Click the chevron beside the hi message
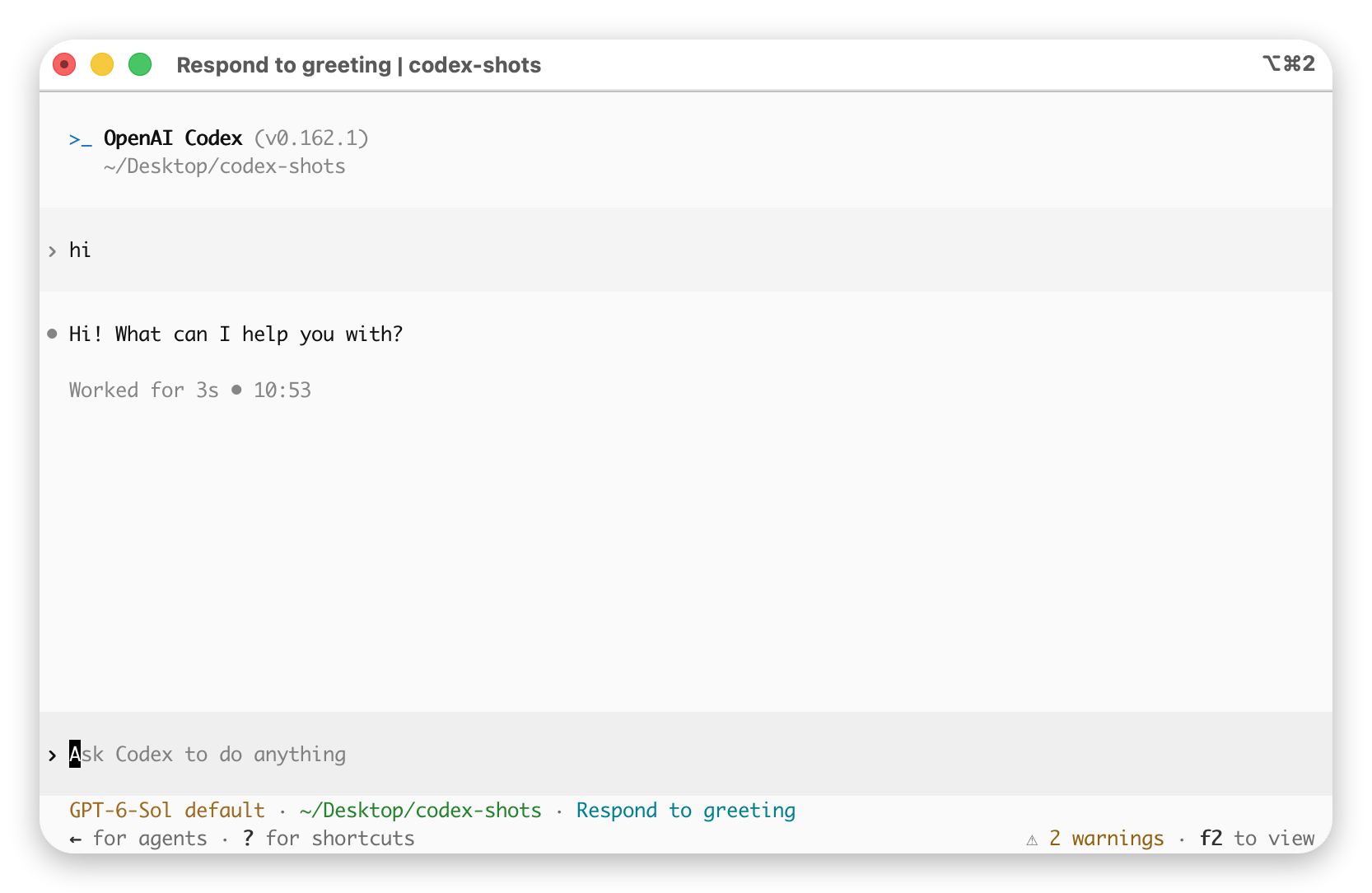The image size is (1372, 893). (52, 250)
